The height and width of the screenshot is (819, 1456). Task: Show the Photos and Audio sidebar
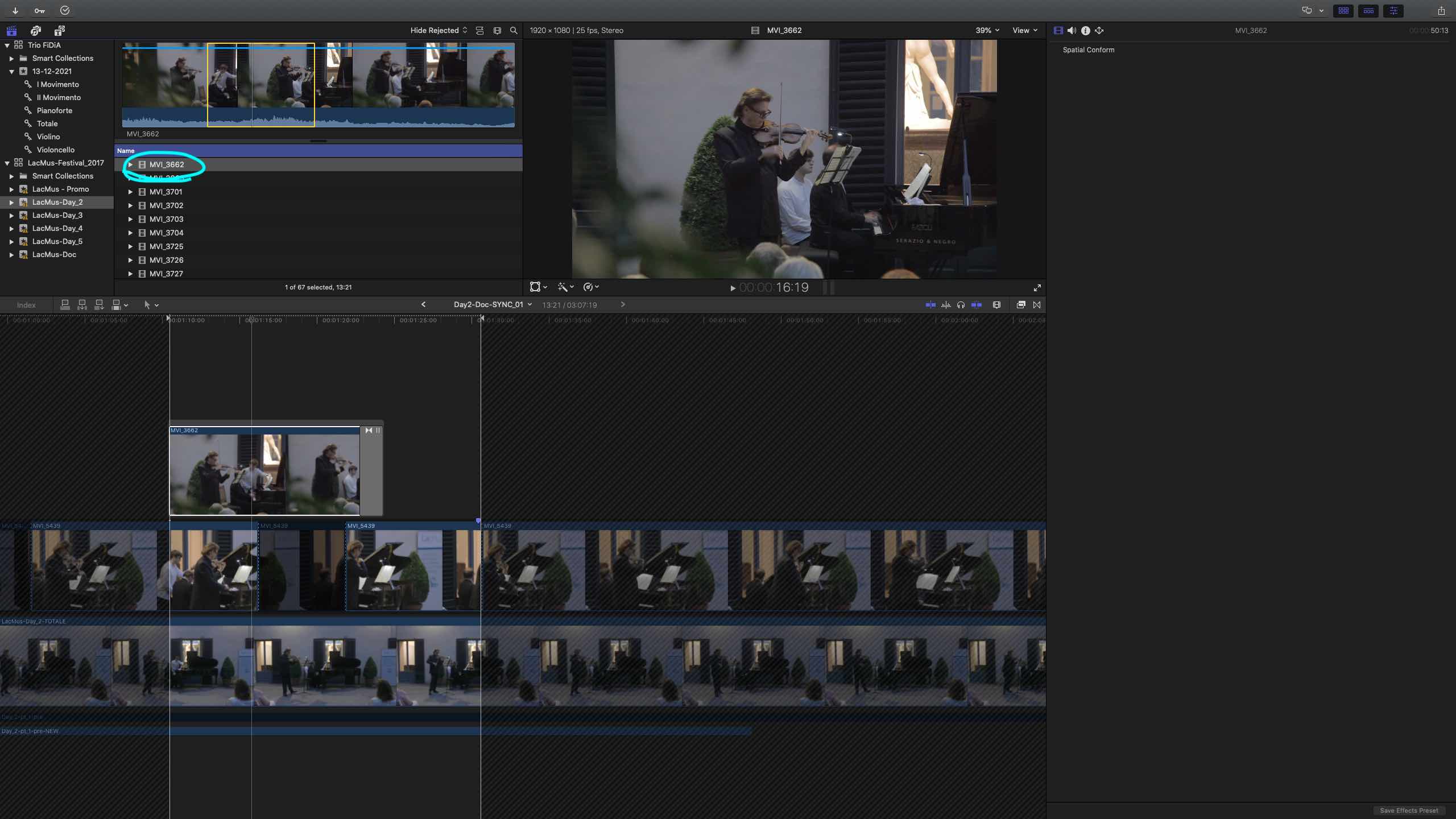click(x=36, y=30)
